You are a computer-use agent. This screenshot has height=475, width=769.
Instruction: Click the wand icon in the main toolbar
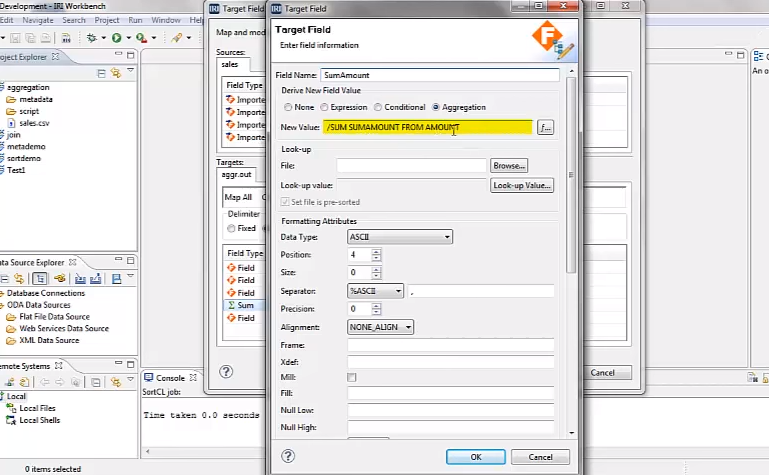[176, 38]
